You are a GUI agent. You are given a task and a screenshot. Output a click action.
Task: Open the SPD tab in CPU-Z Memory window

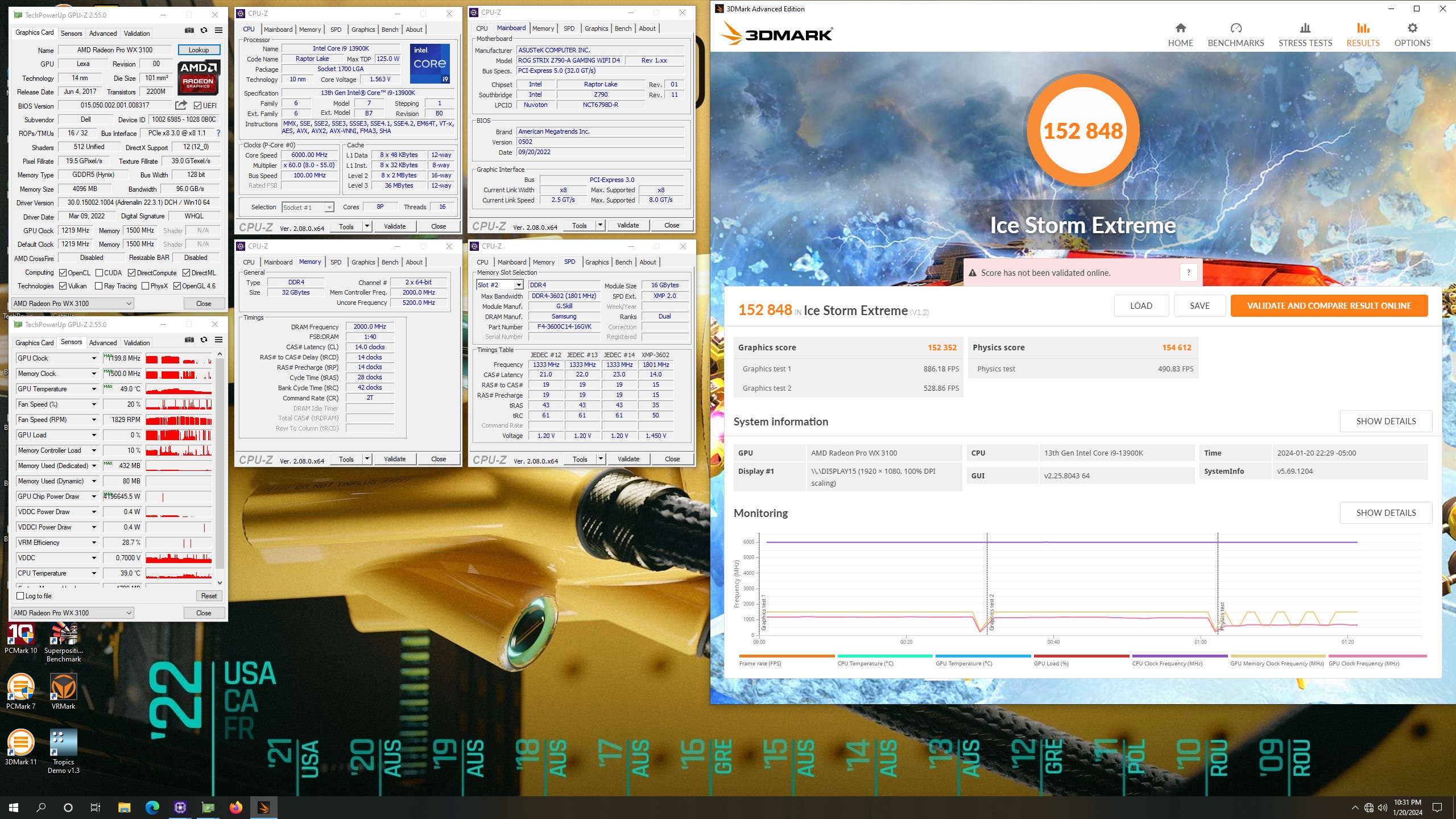336,262
